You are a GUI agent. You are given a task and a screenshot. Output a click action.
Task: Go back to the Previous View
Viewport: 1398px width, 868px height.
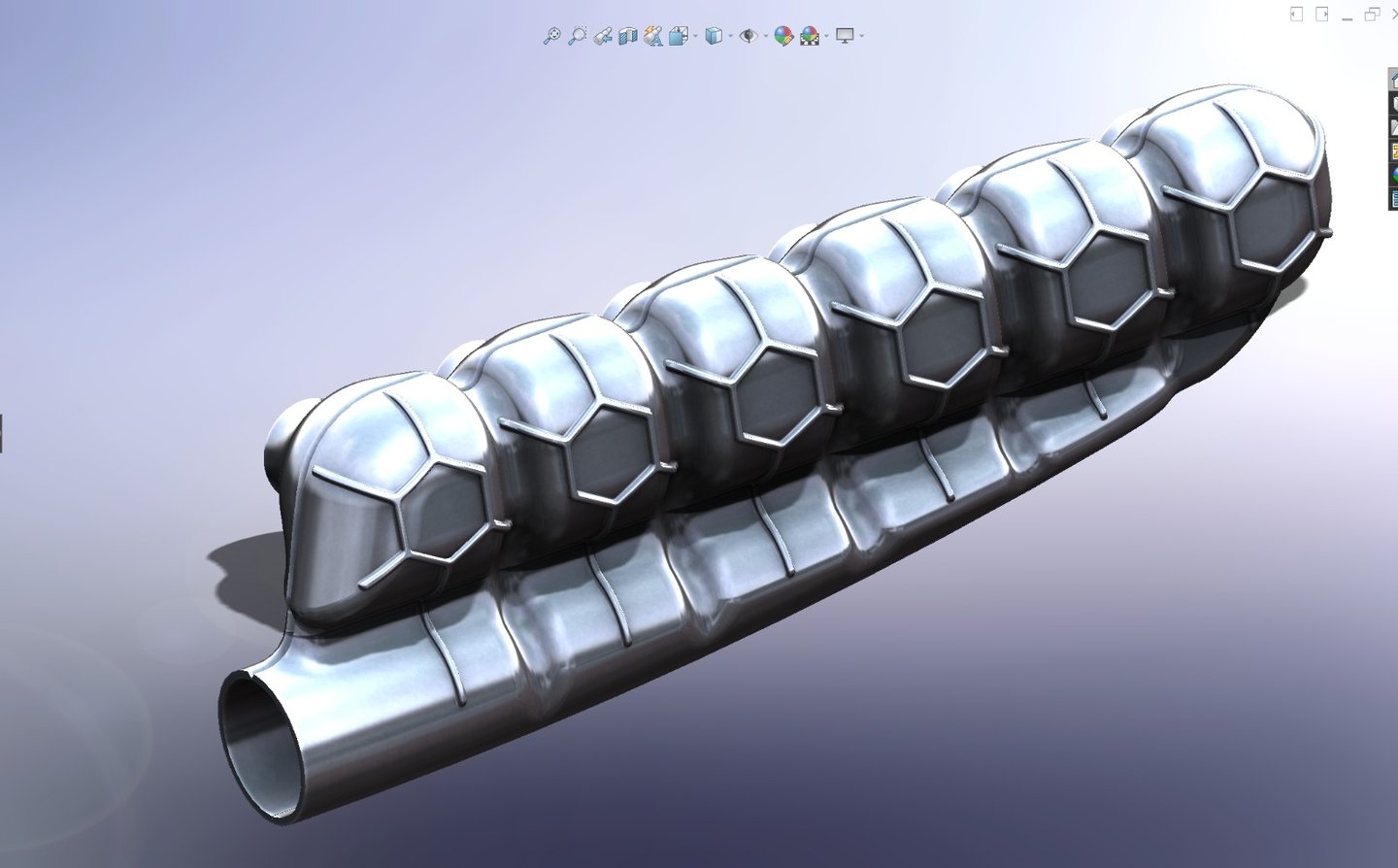[603, 37]
